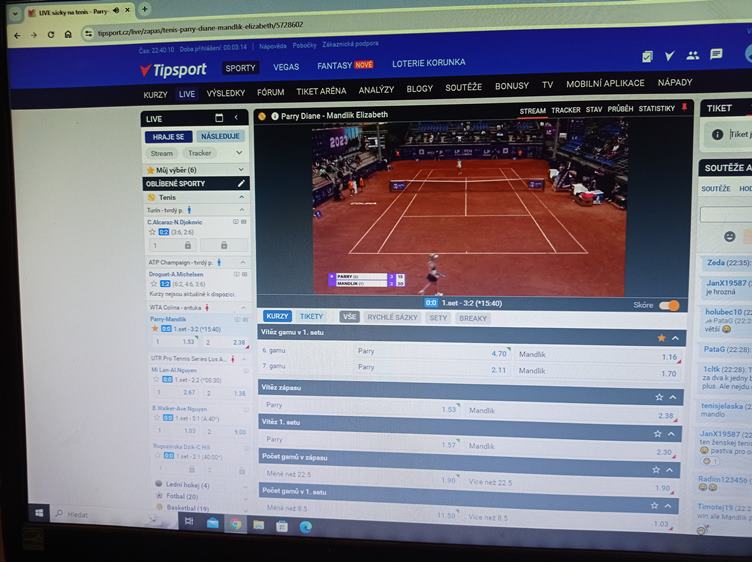752x562 pixels.
Task: Show matches under NÁSLEDUJE
Action: [x=220, y=136]
